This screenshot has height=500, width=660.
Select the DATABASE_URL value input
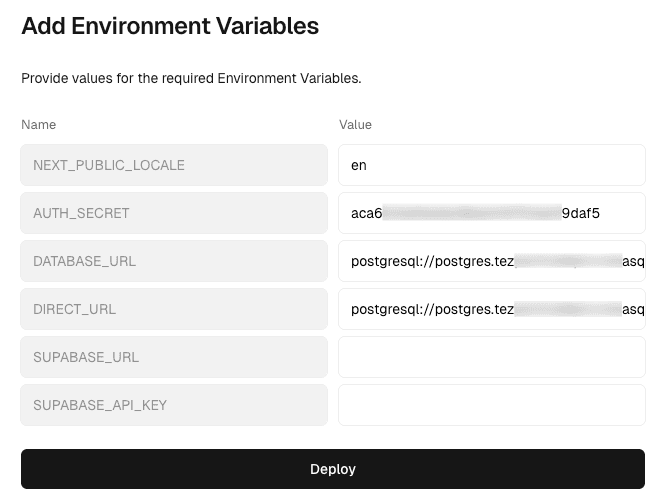(x=491, y=261)
